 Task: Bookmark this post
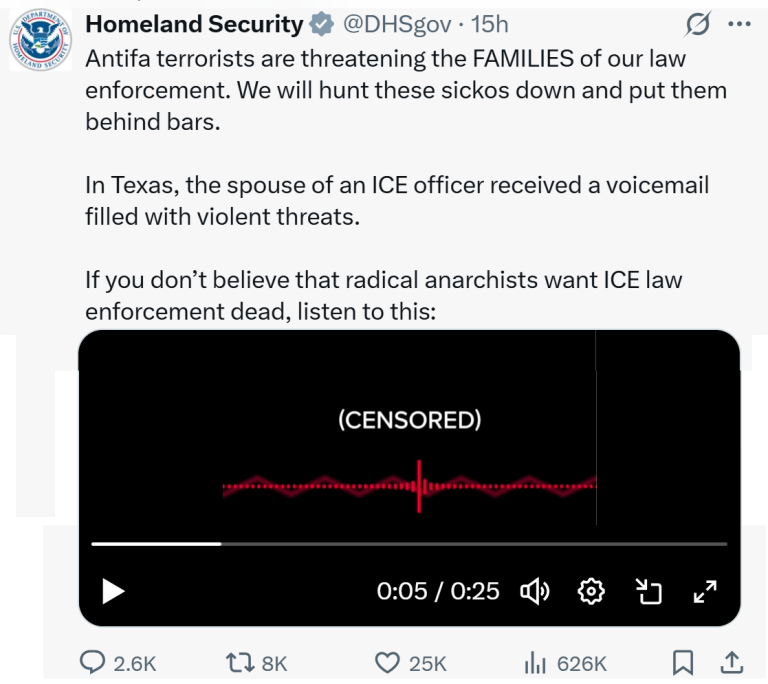coord(683,662)
